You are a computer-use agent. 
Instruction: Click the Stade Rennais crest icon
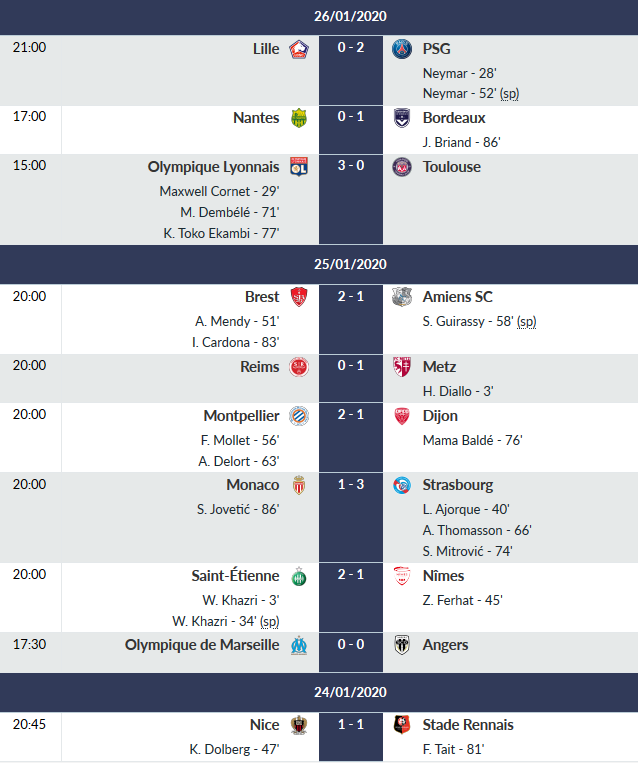(x=402, y=725)
